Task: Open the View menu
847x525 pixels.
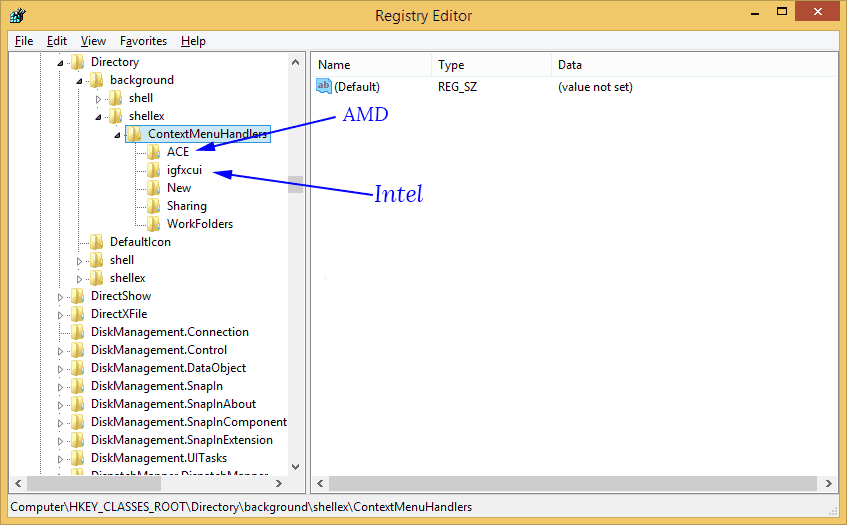Action: point(93,41)
